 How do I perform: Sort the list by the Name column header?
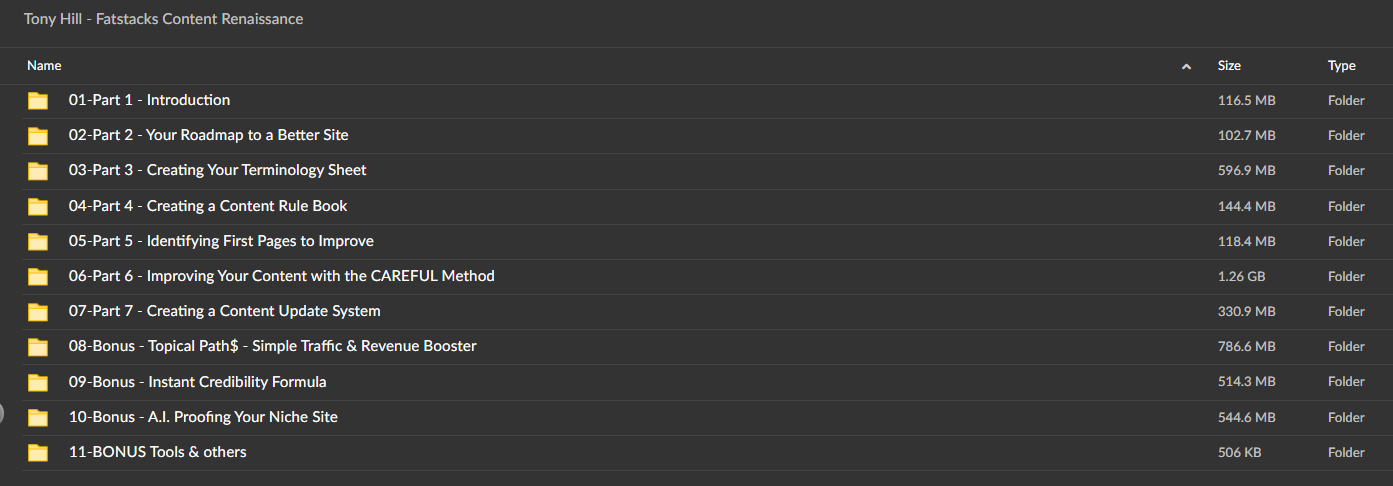pyautogui.click(x=44, y=65)
